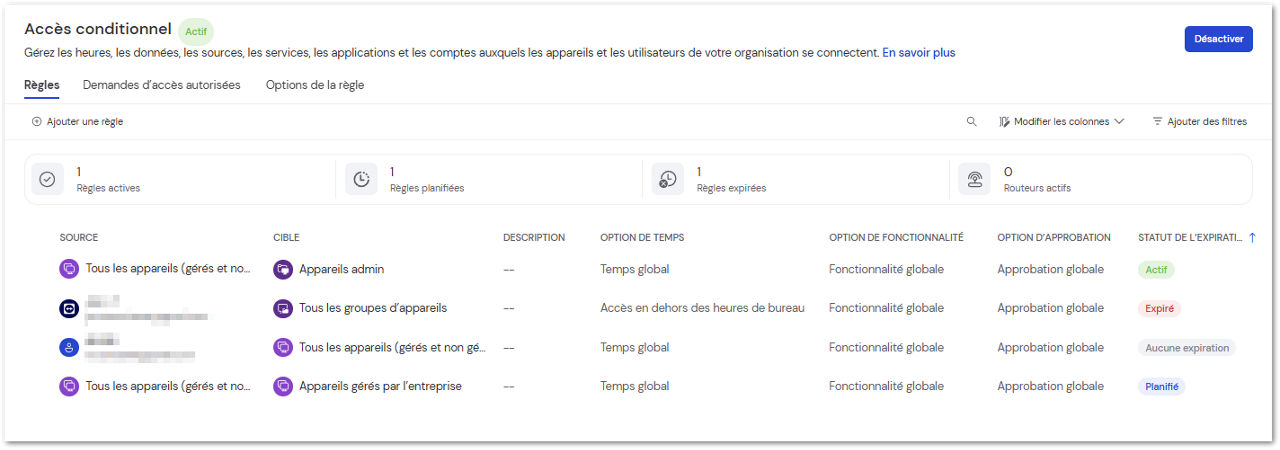Click the CIBLE column header
The height and width of the screenshot is (450, 1280).
click(x=286, y=238)
